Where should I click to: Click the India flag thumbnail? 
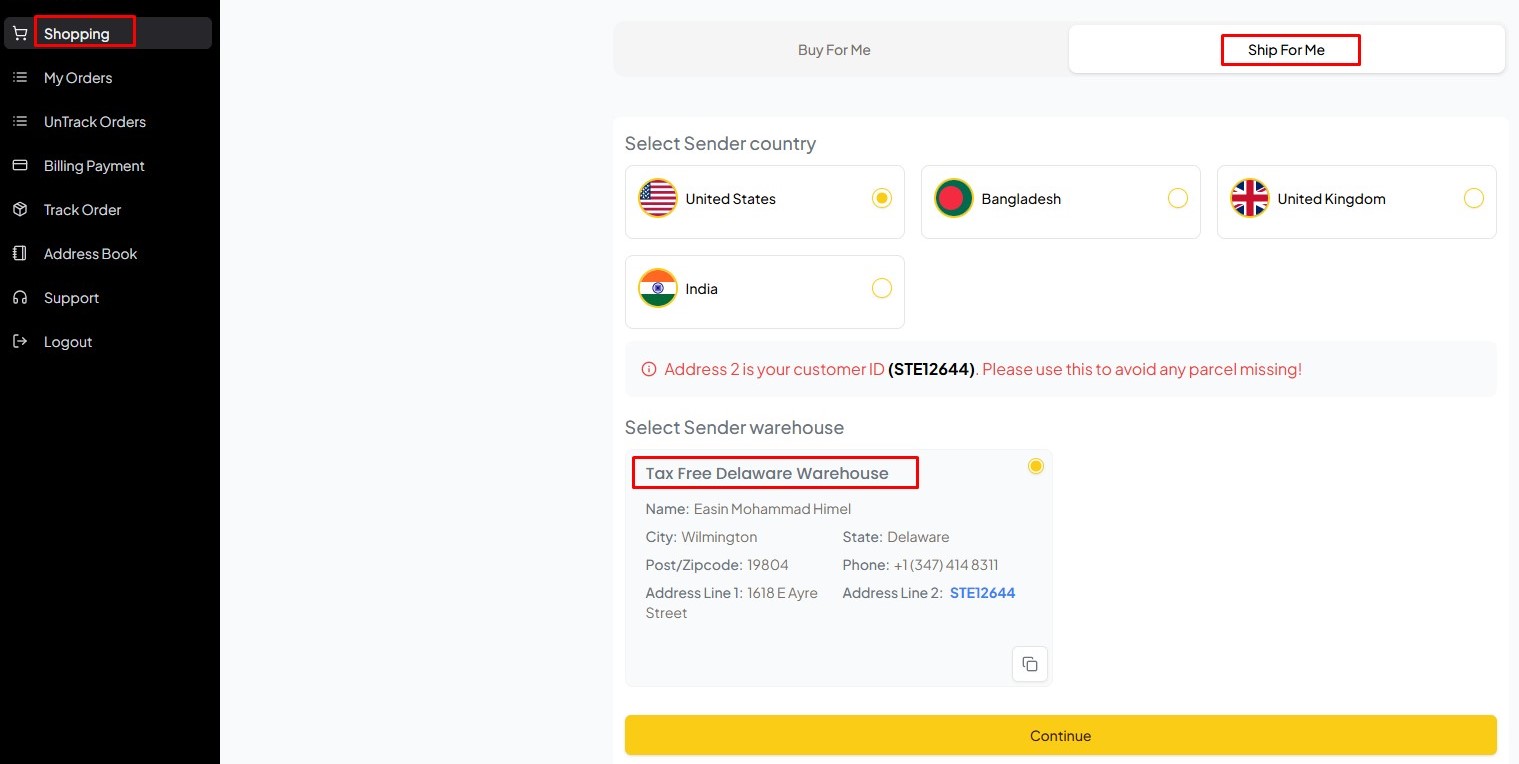pyautogui.click(x=658, y=288)
